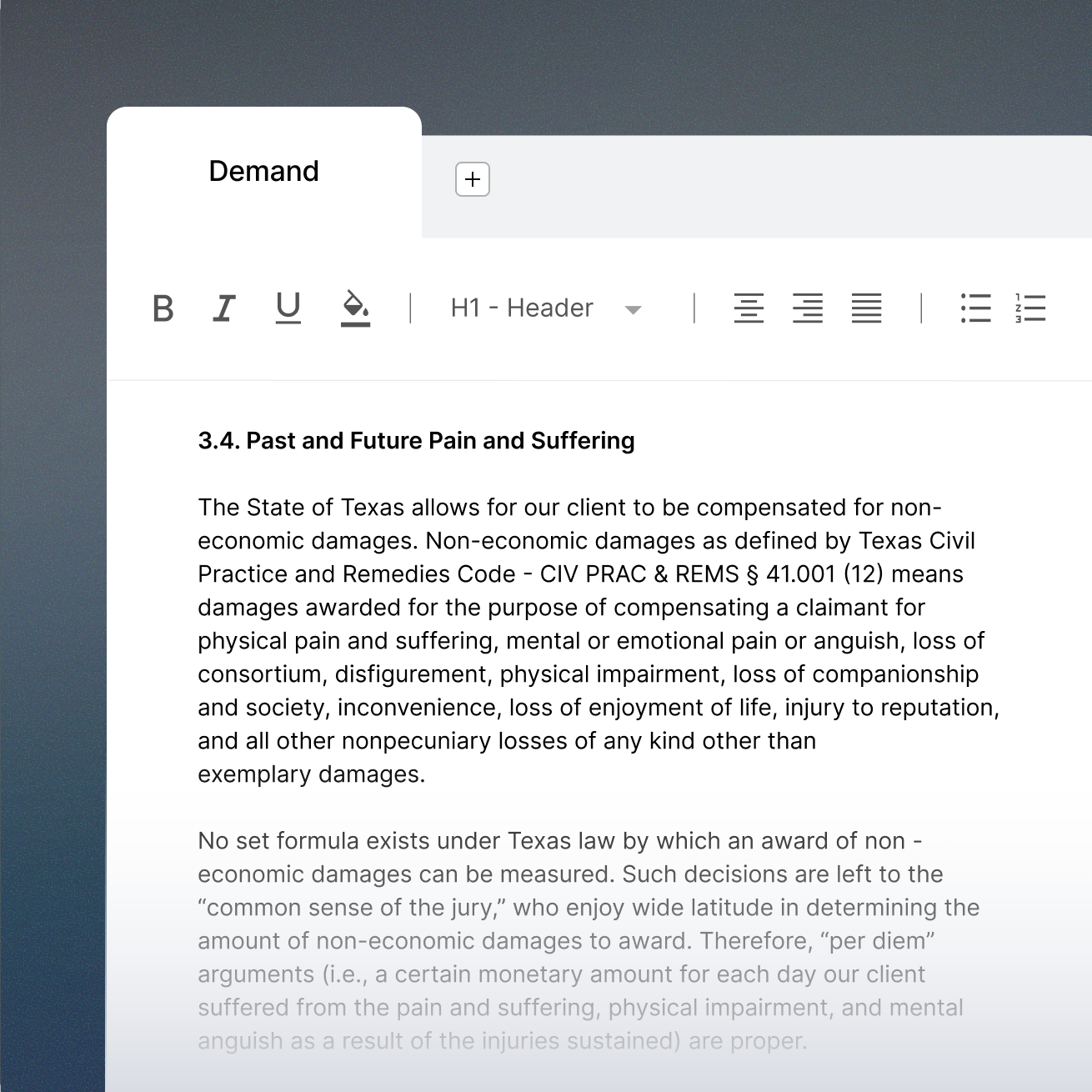Justify the paragraph text

tap(866, 308)
